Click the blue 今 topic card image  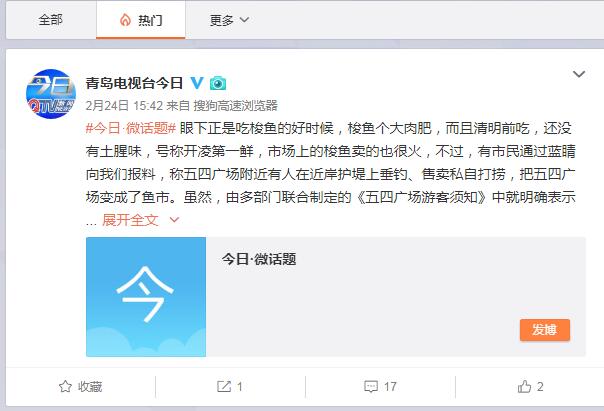(x=146, y=297)
